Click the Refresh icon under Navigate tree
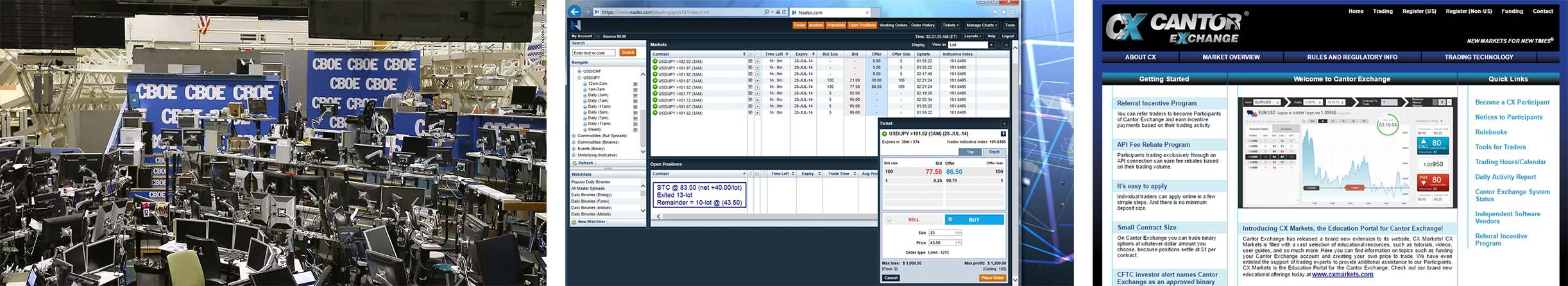Image resolution: width=1568 pixels, height=286 pixels. [575, 163]
